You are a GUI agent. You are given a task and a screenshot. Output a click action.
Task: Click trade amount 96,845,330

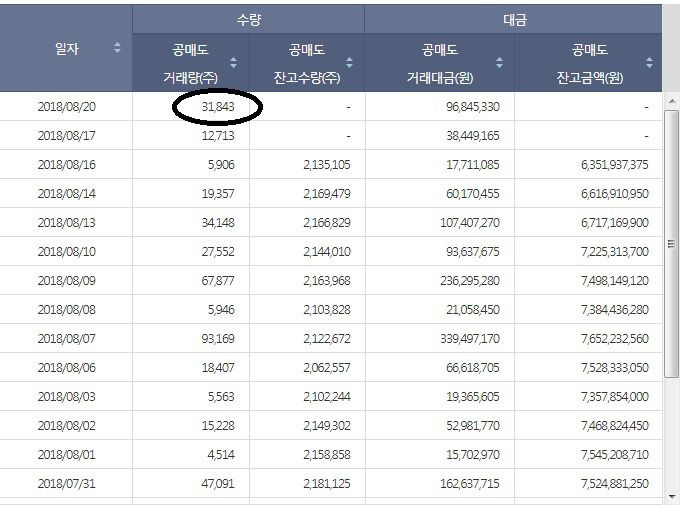pyautogui.click(x=473, y=107)
